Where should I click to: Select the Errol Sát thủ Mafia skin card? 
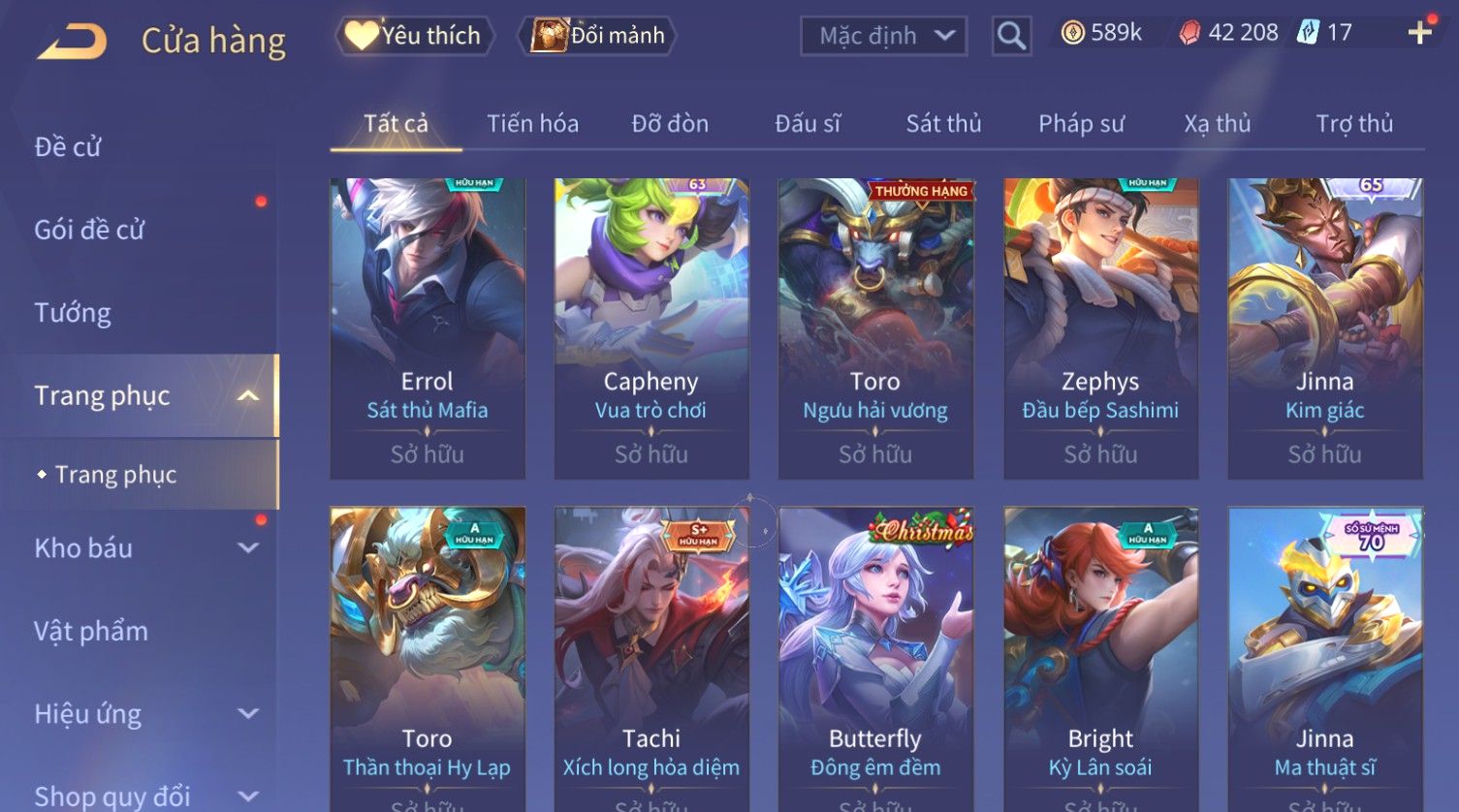click(x=428, y=328)
